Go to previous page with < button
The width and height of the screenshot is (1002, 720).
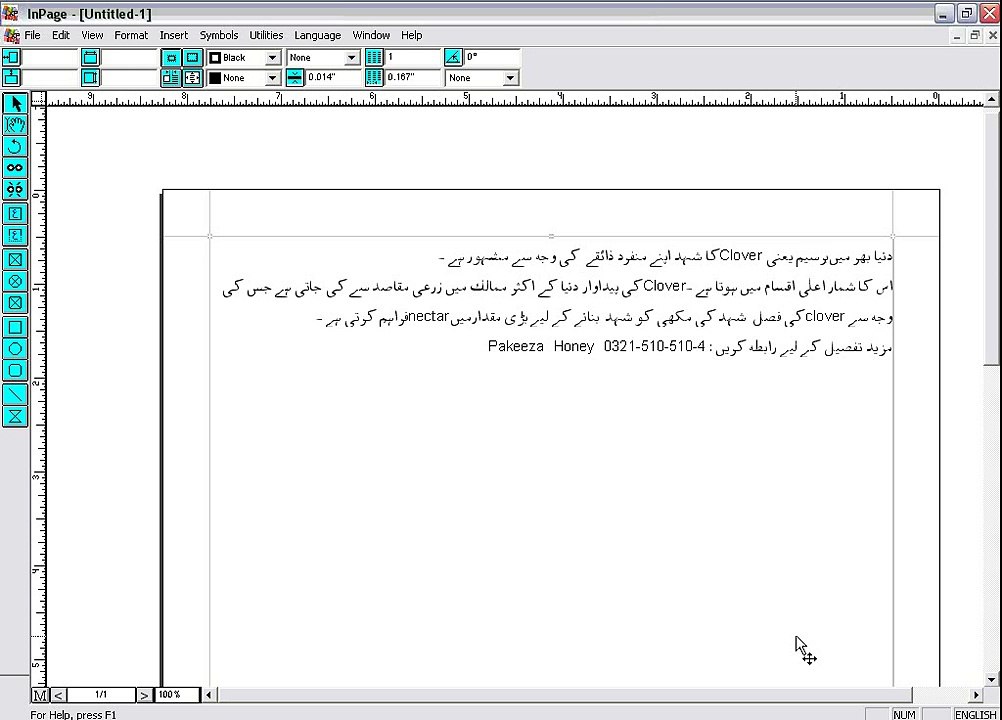pos(58,695)
